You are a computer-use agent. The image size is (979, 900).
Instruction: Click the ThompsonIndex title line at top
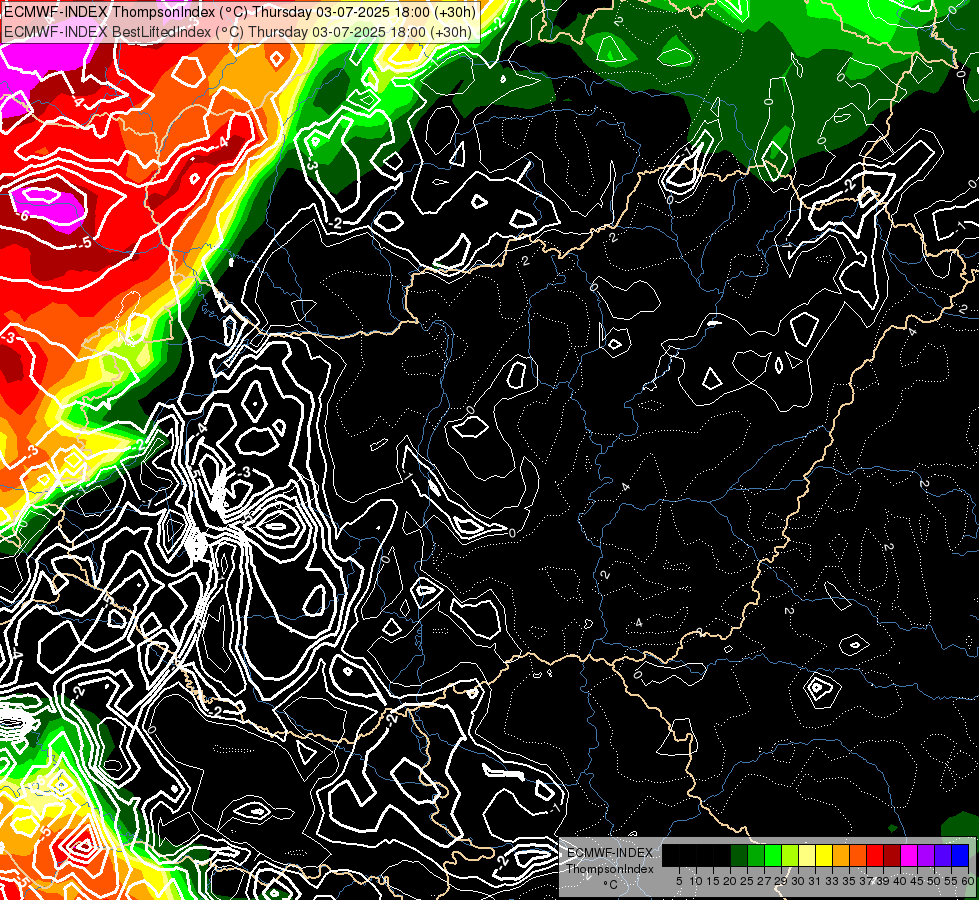[x=240, y=12]
